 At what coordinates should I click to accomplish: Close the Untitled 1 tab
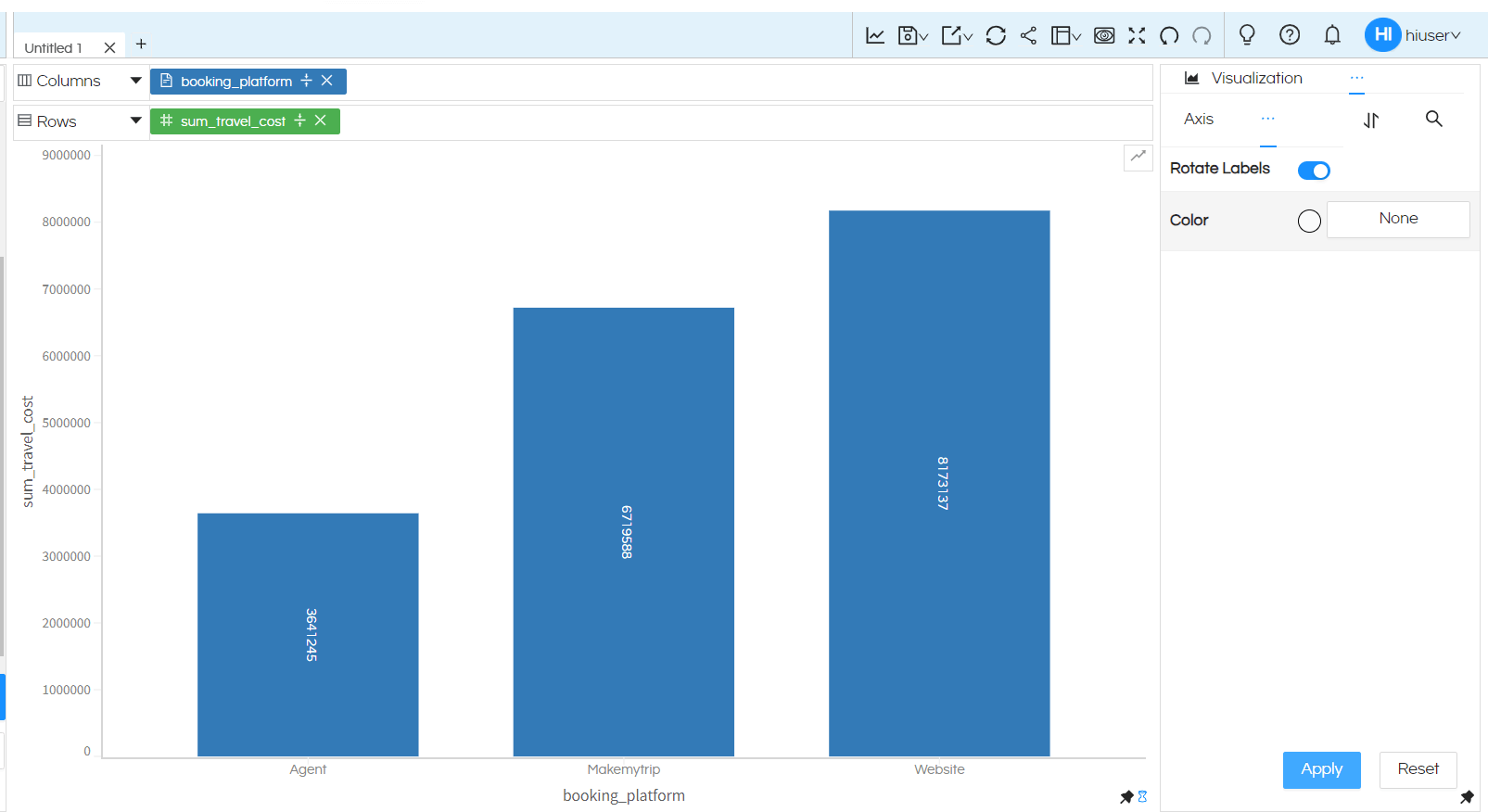point(109,47)
